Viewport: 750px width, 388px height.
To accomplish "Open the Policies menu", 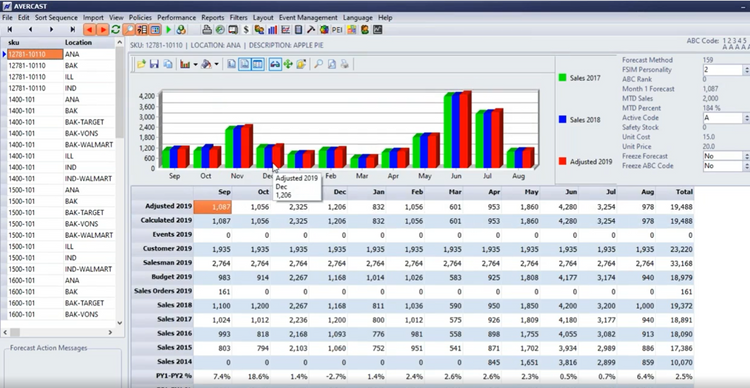I will (x=140, y=18).
